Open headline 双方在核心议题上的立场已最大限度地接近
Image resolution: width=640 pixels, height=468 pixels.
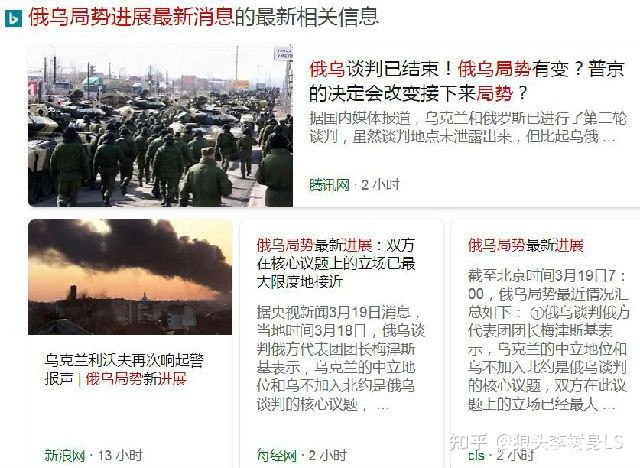tap(336, 263)
